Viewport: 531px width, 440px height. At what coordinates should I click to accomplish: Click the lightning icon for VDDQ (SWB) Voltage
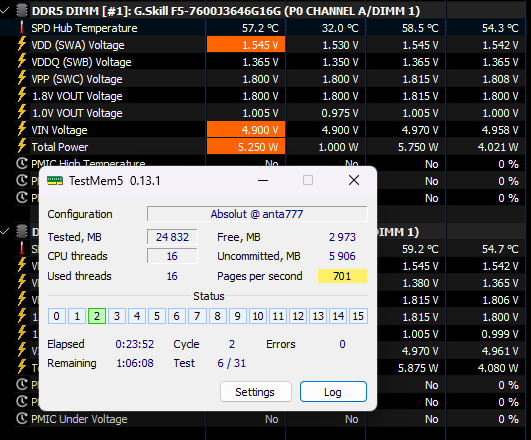pos(22,61)
